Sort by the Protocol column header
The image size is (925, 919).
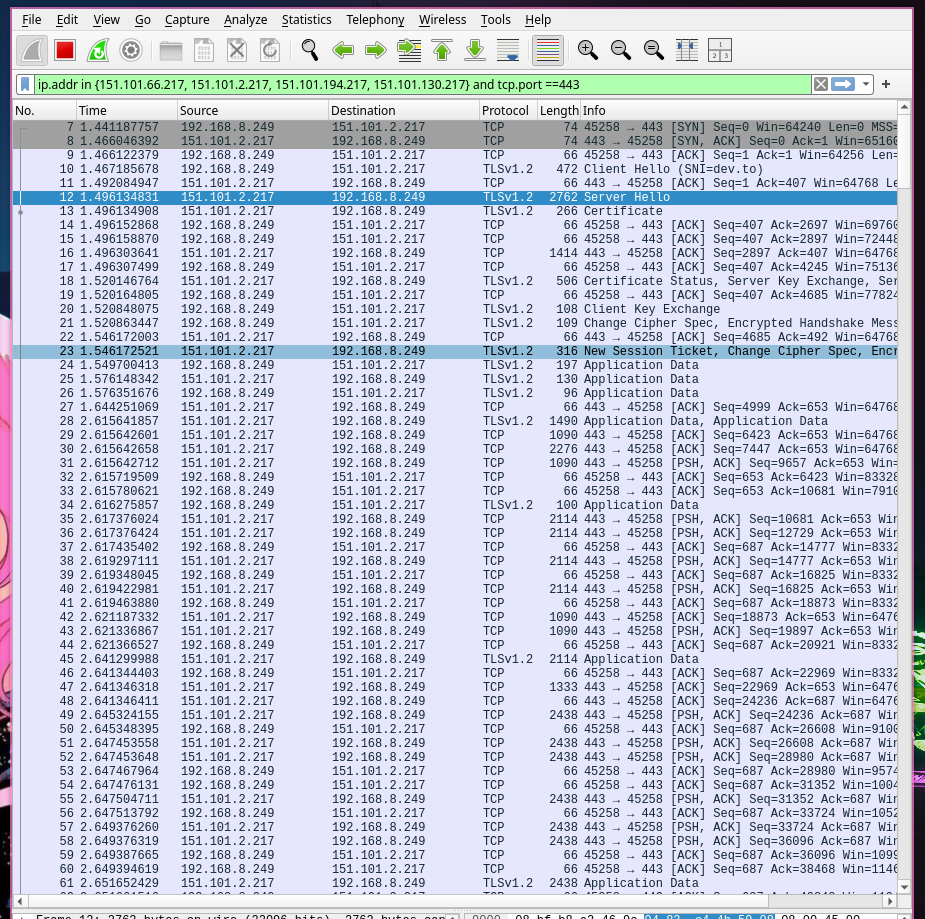(x=509, y=110)
